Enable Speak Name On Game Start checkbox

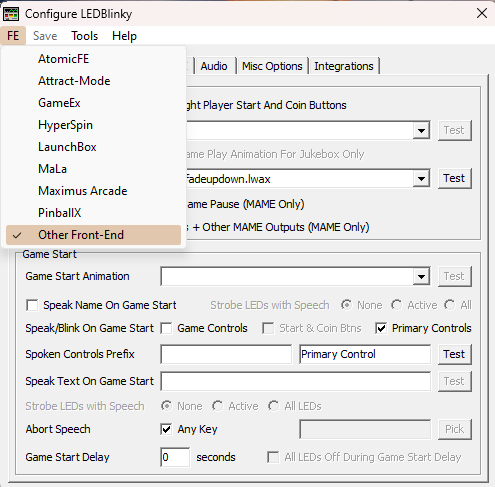pos(32,305)
